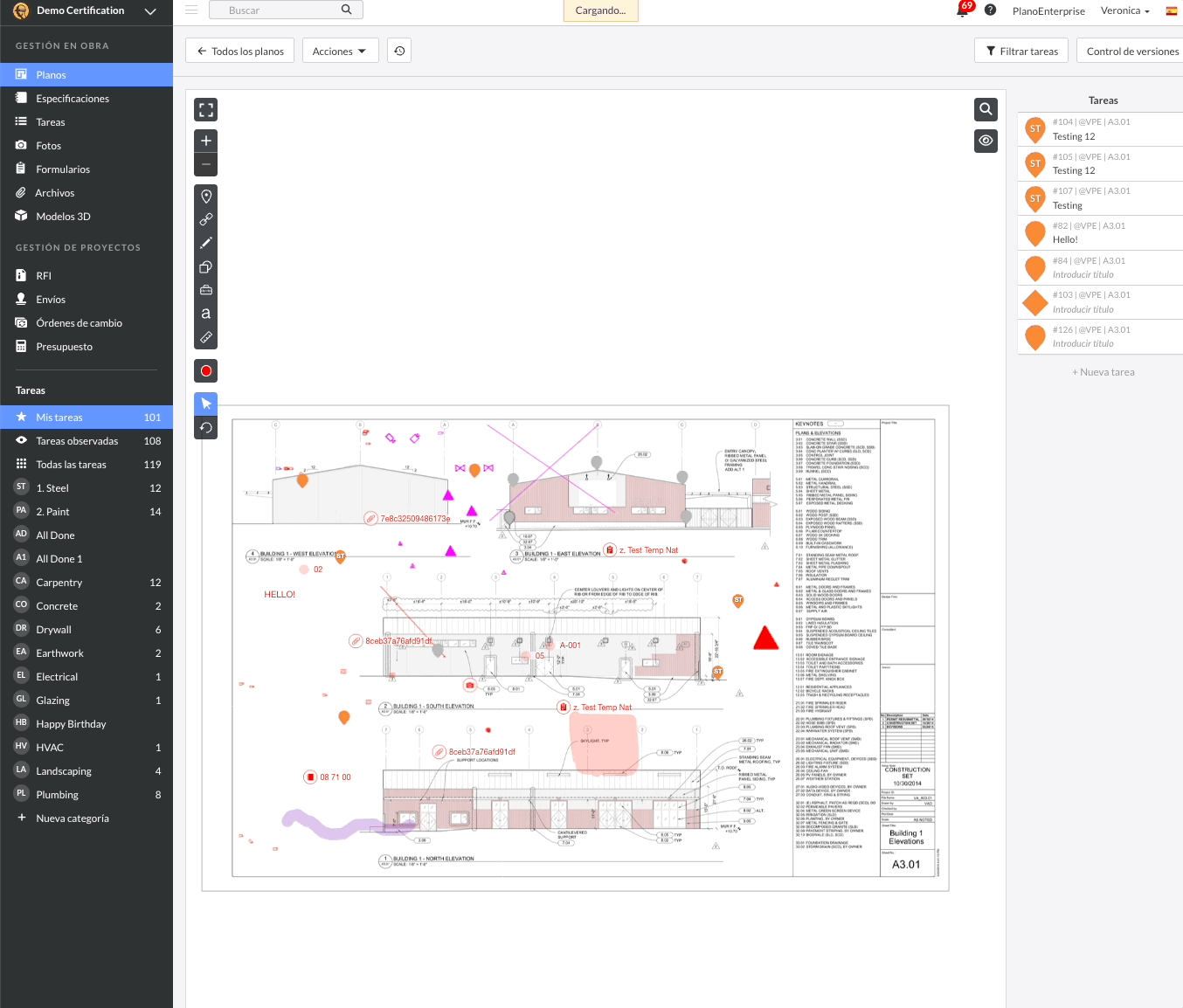Activate the pointer selection tool

coord(206,404)
